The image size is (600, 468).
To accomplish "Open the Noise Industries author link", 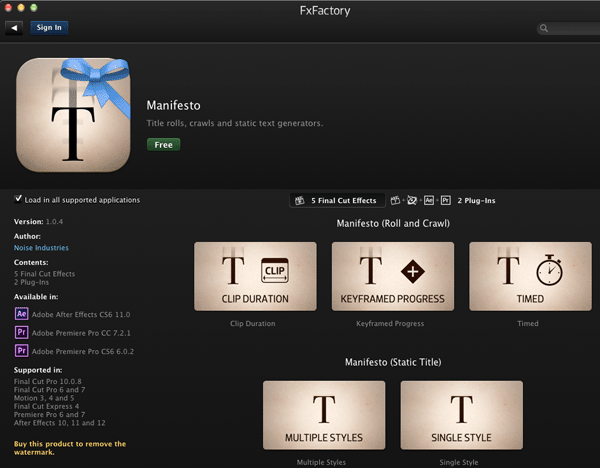I will coord(41,248).
